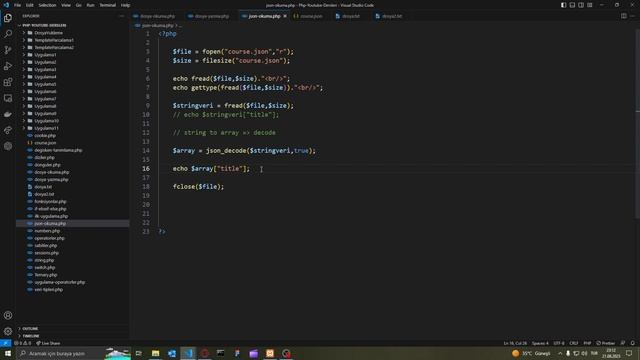Click CRLF end-of-line selector
This screenshot has height=360, width=640.
coord(573,343)
